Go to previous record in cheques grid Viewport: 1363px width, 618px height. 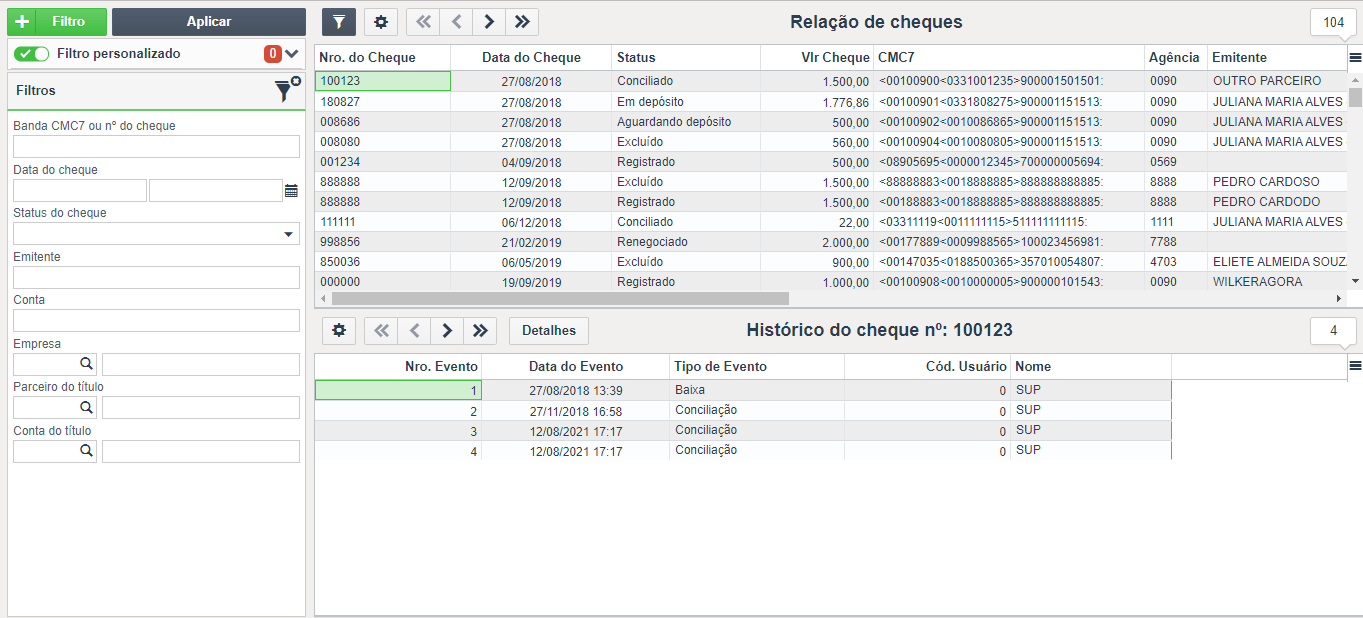pyautogui.click(x=456, y=21)
